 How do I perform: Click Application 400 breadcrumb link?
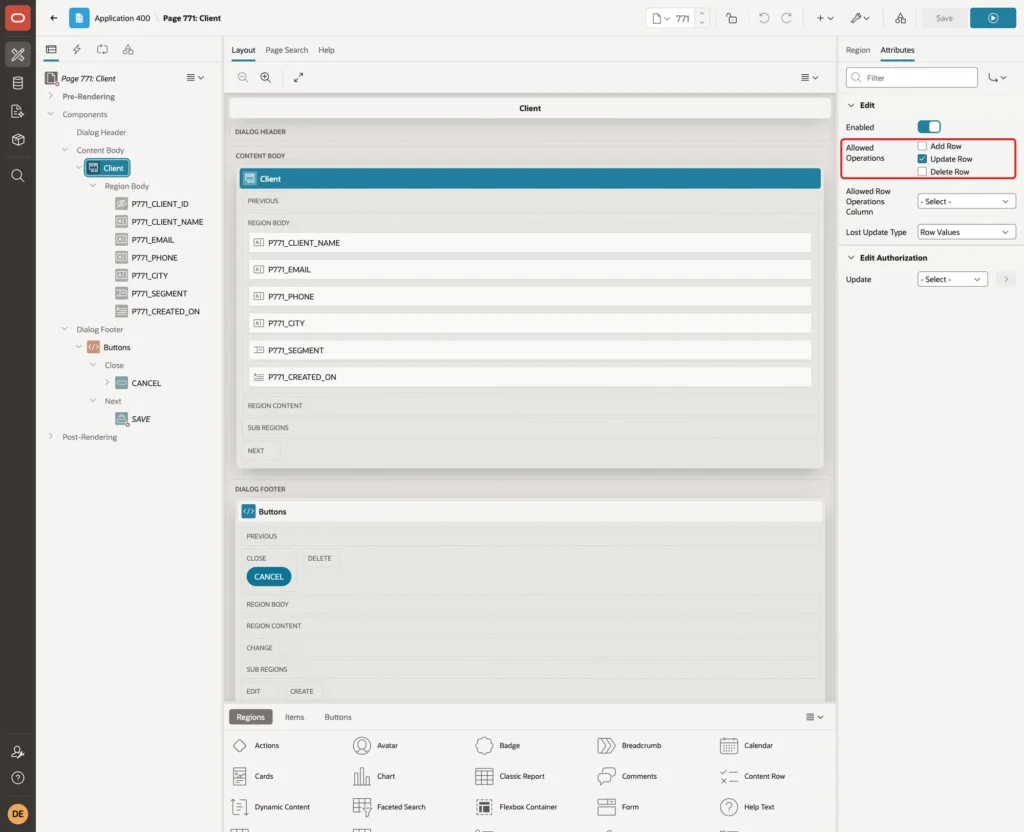coord(122,18)
